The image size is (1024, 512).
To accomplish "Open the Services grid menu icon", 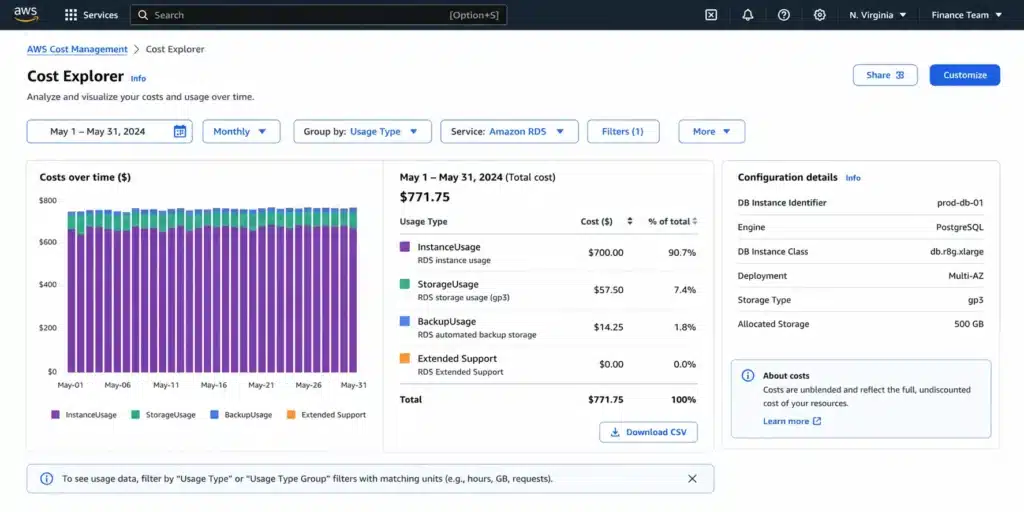I will tap(71, 15).
